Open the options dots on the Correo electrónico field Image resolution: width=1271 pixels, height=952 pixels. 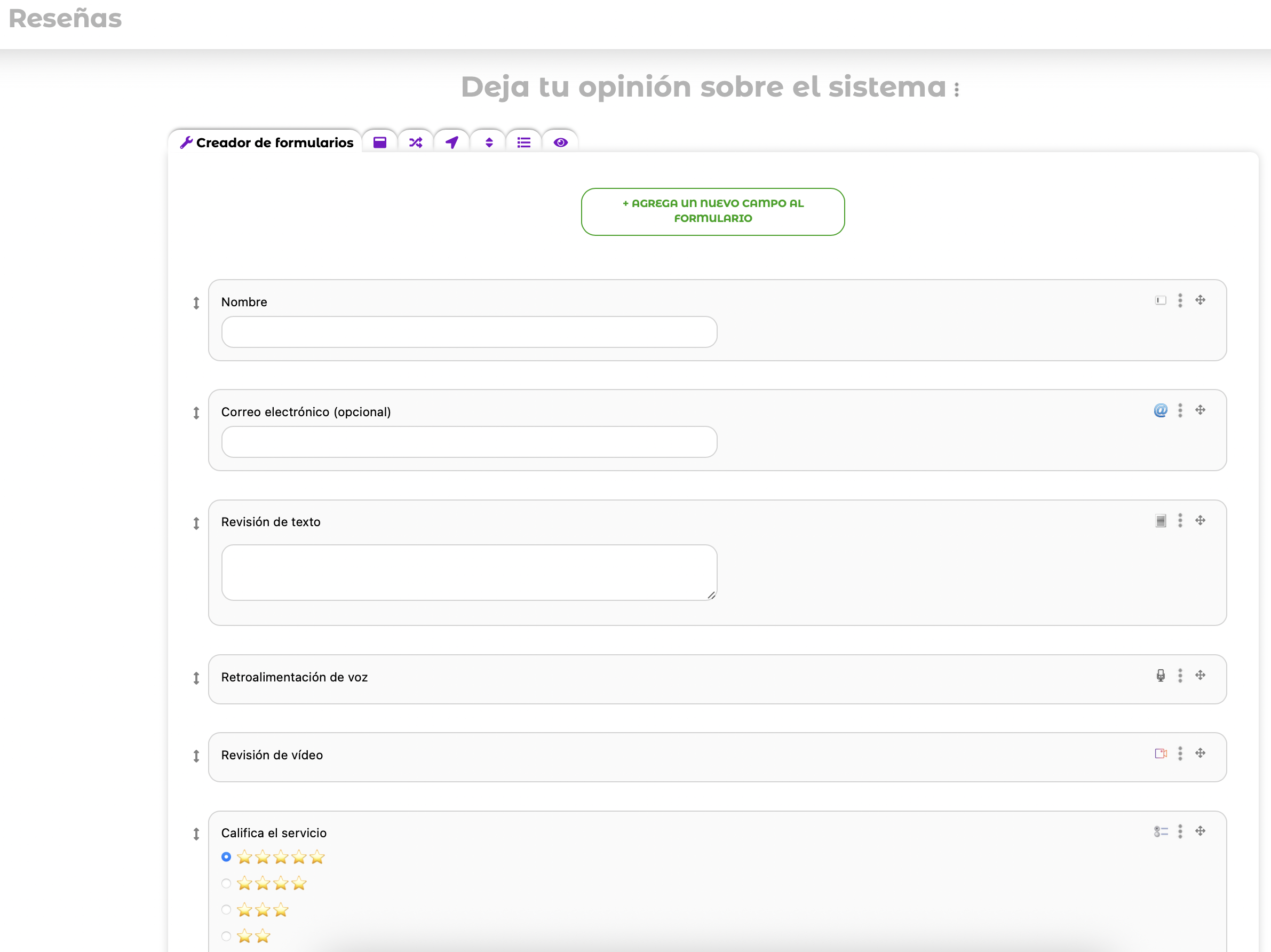coord(1180,410)
